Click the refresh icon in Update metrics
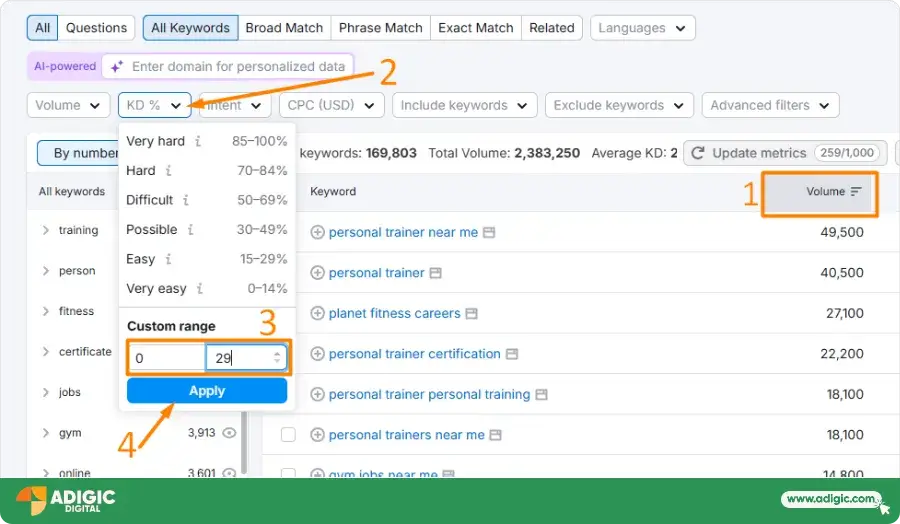The height and width of the screenshot is (524, 900). pyautogui.click(x=698, y=153)
